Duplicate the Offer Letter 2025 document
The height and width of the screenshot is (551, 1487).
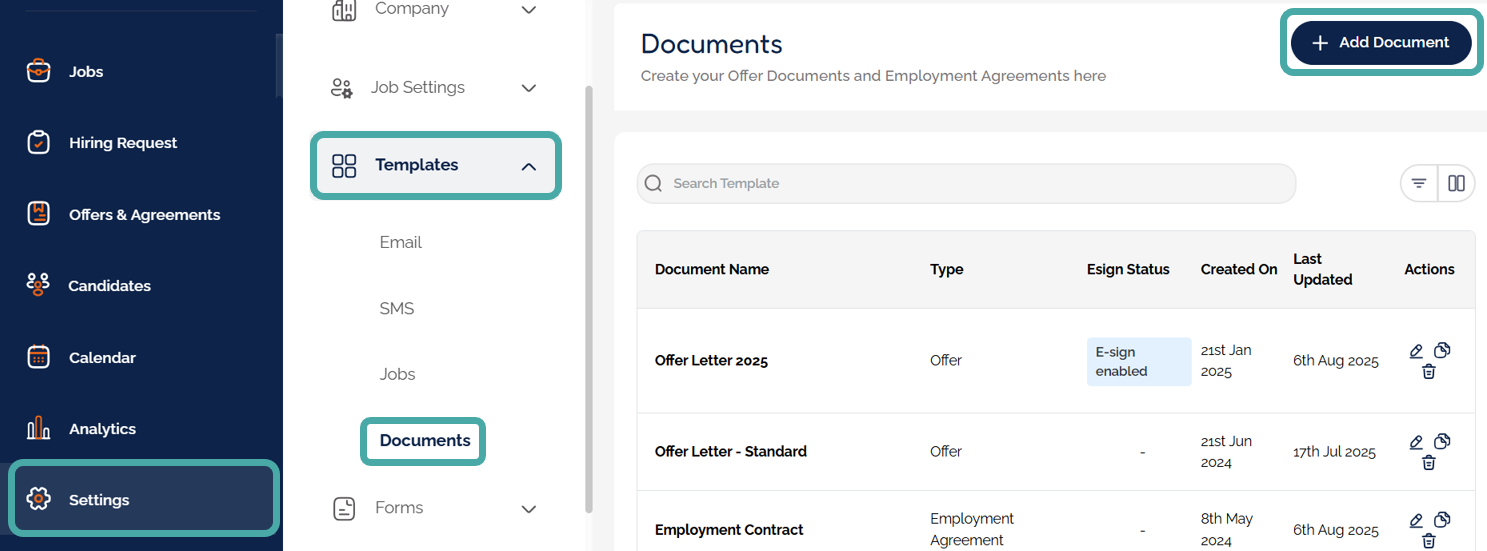coord(1442,350)
